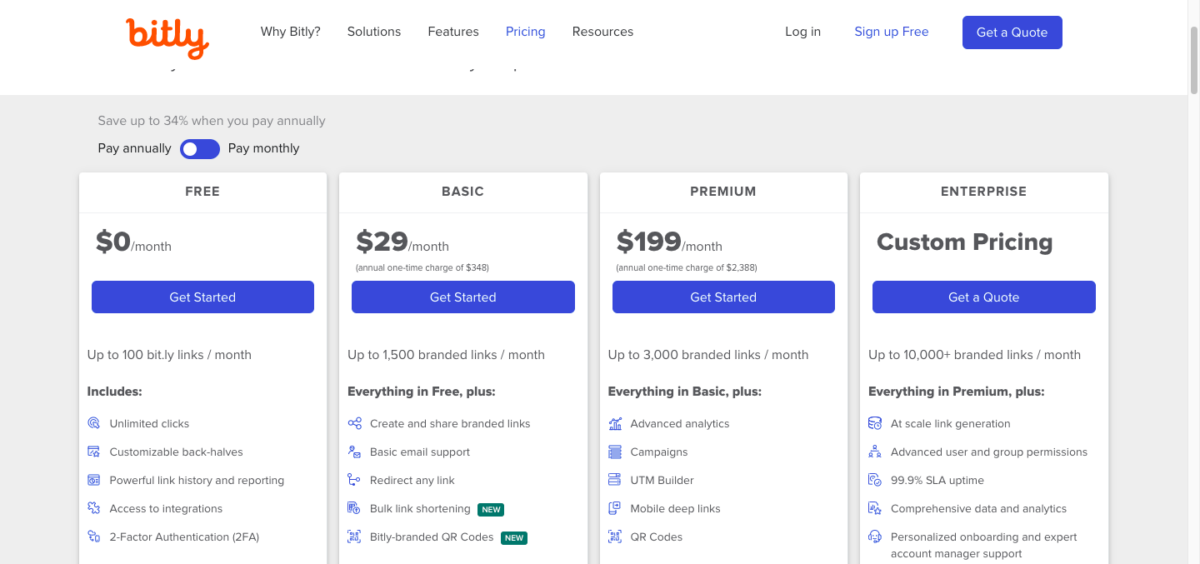1200x564 pixels.
Task: Expand the Solutions menu
Action: coord(374,32)
